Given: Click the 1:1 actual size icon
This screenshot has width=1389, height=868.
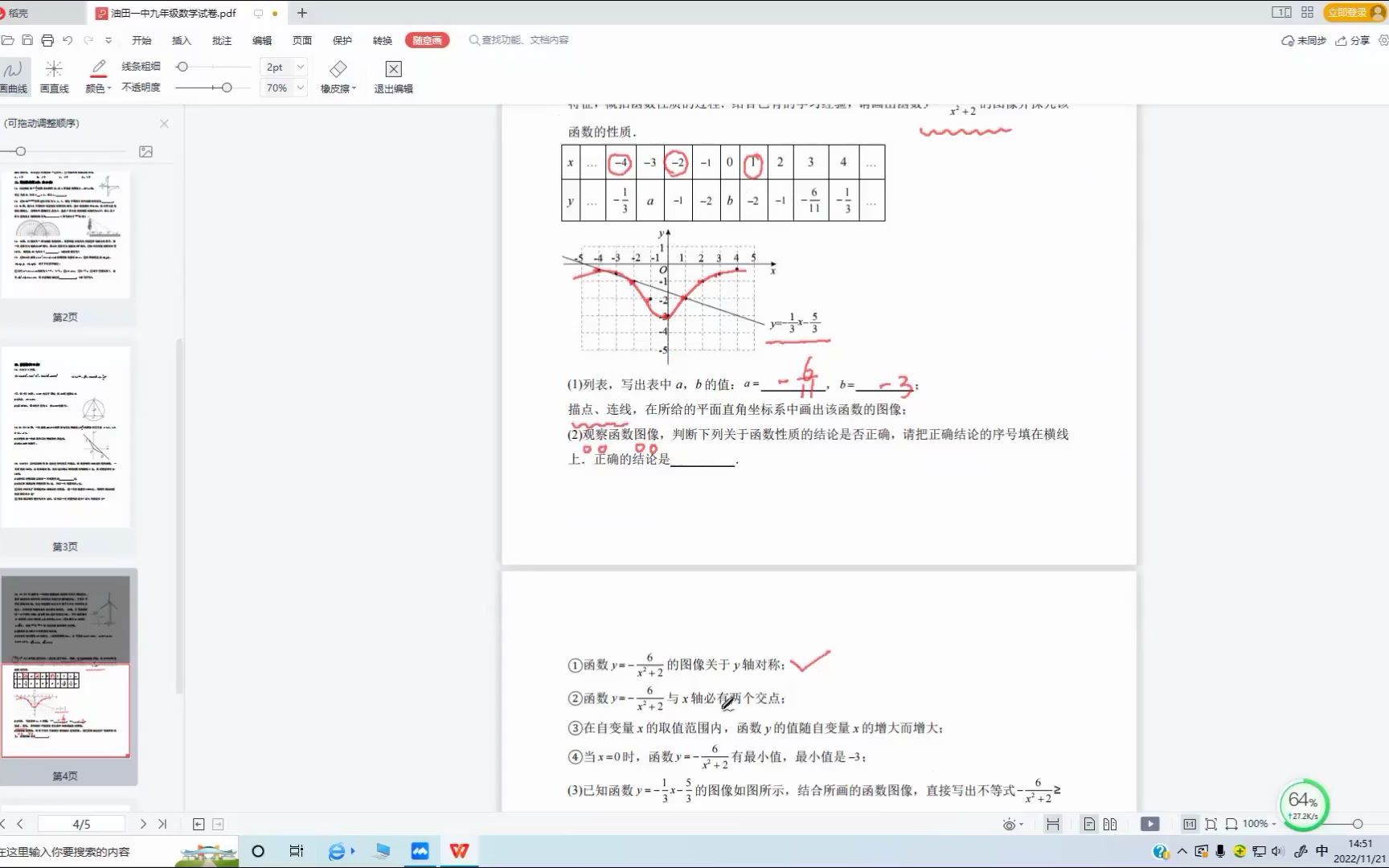Looking at the screenshot, I should click(1190, 824).
